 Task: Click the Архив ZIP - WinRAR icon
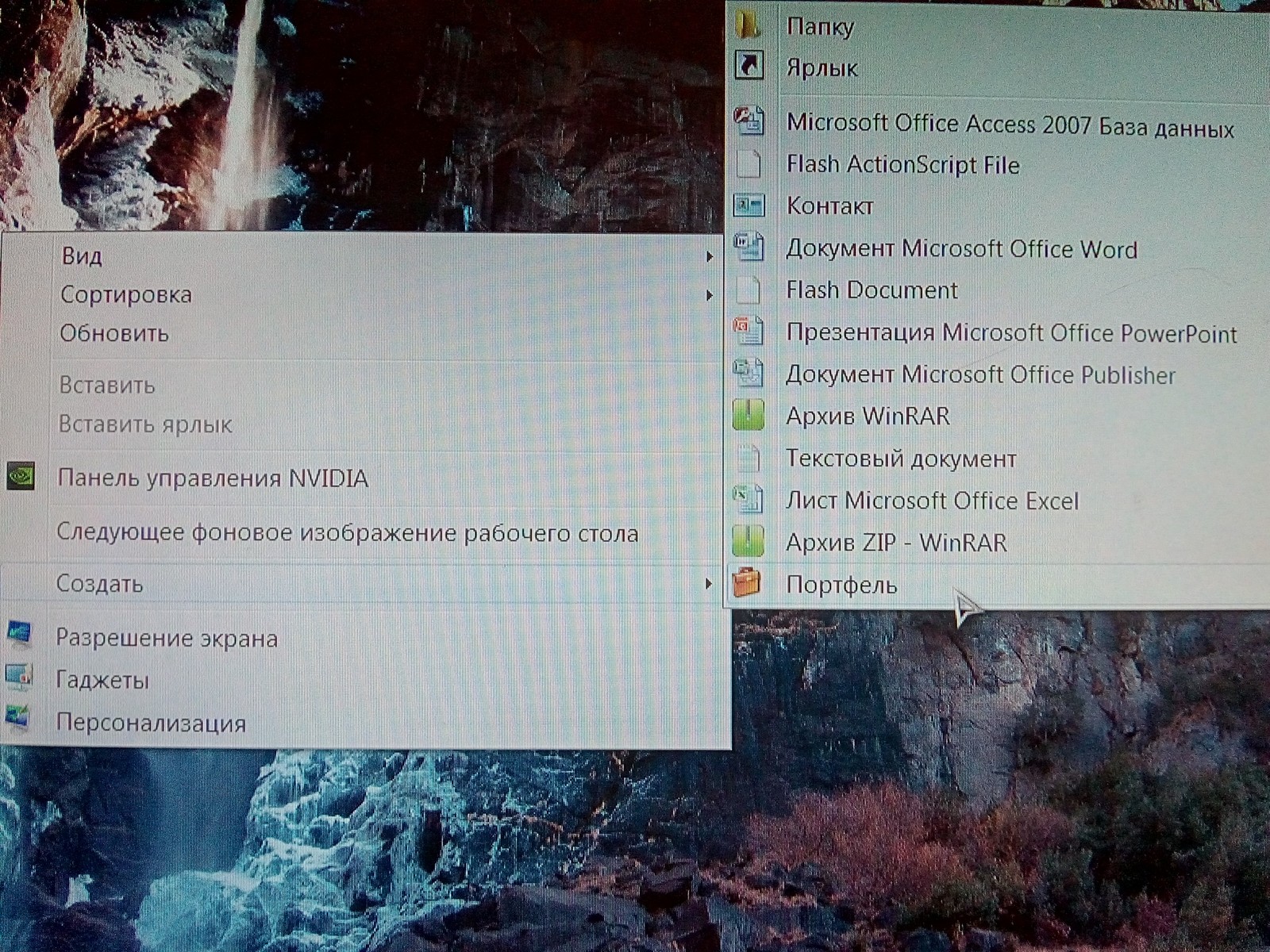[748, 541]
